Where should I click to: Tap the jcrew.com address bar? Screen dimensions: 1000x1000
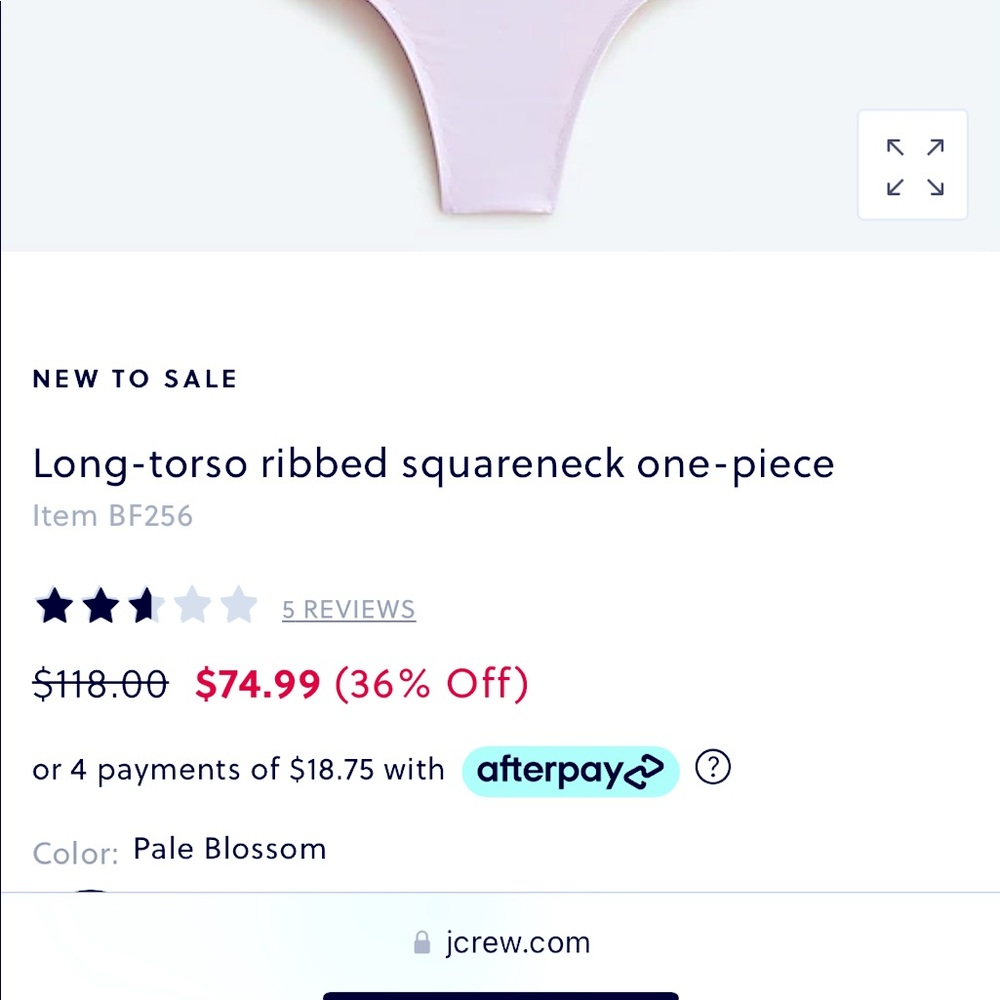point(501,943)
